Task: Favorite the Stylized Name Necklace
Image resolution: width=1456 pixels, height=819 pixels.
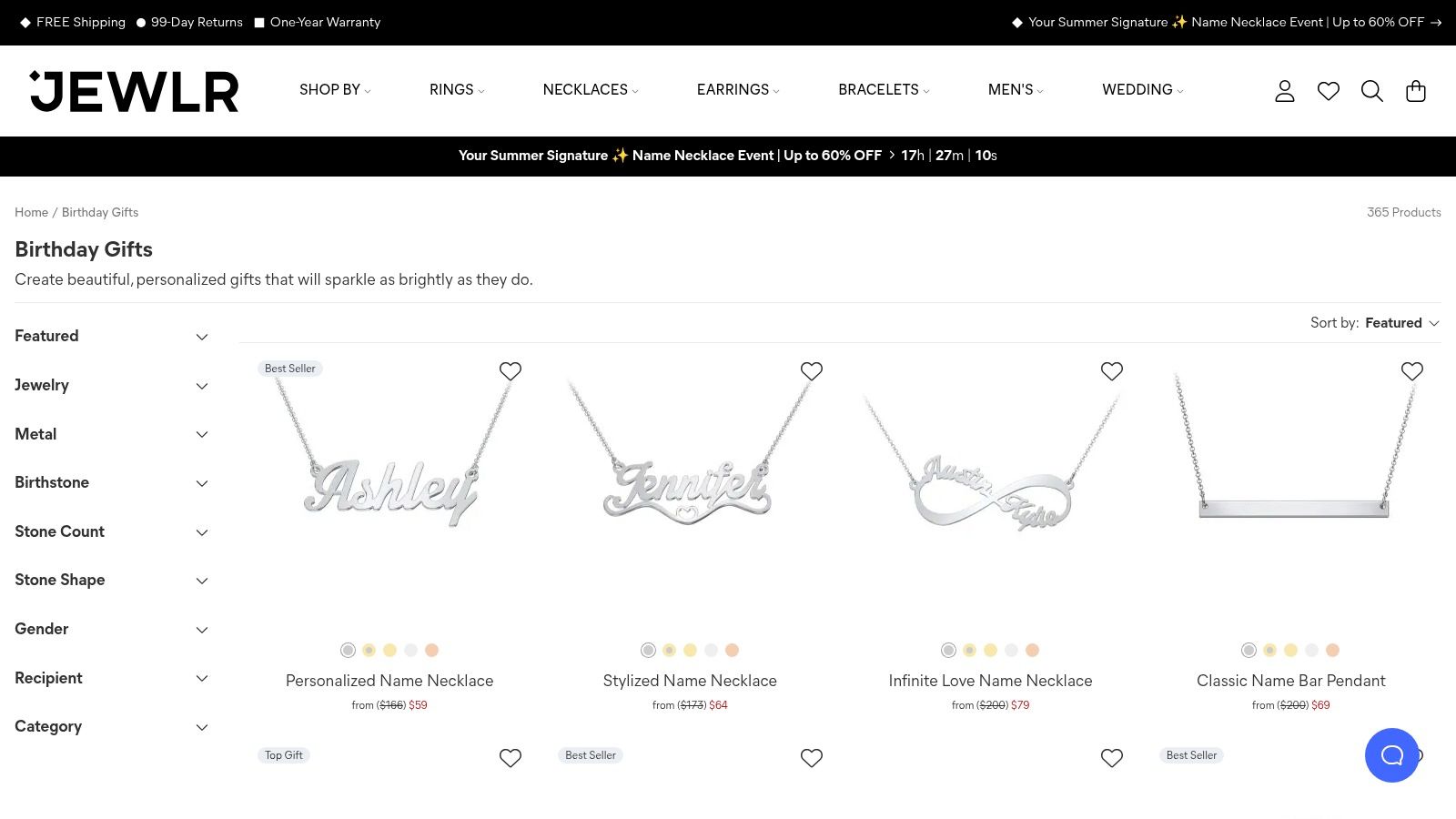Action: (811, 371)
